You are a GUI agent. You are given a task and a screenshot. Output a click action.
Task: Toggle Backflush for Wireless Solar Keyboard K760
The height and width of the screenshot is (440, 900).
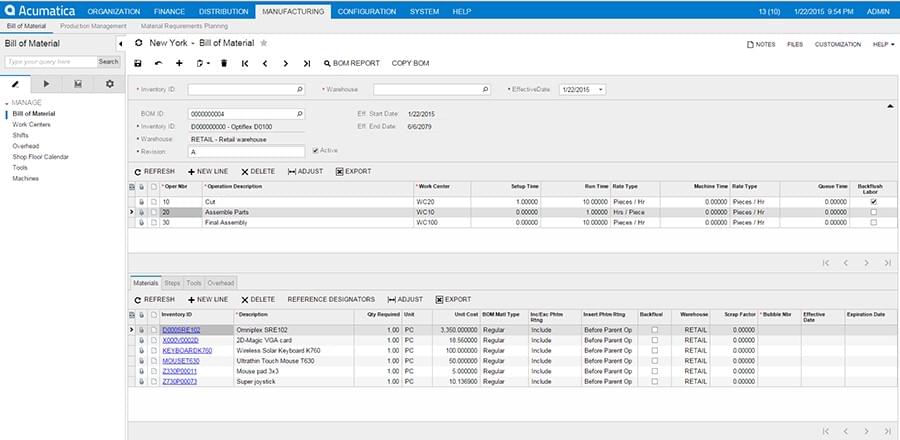coord(655,351)
